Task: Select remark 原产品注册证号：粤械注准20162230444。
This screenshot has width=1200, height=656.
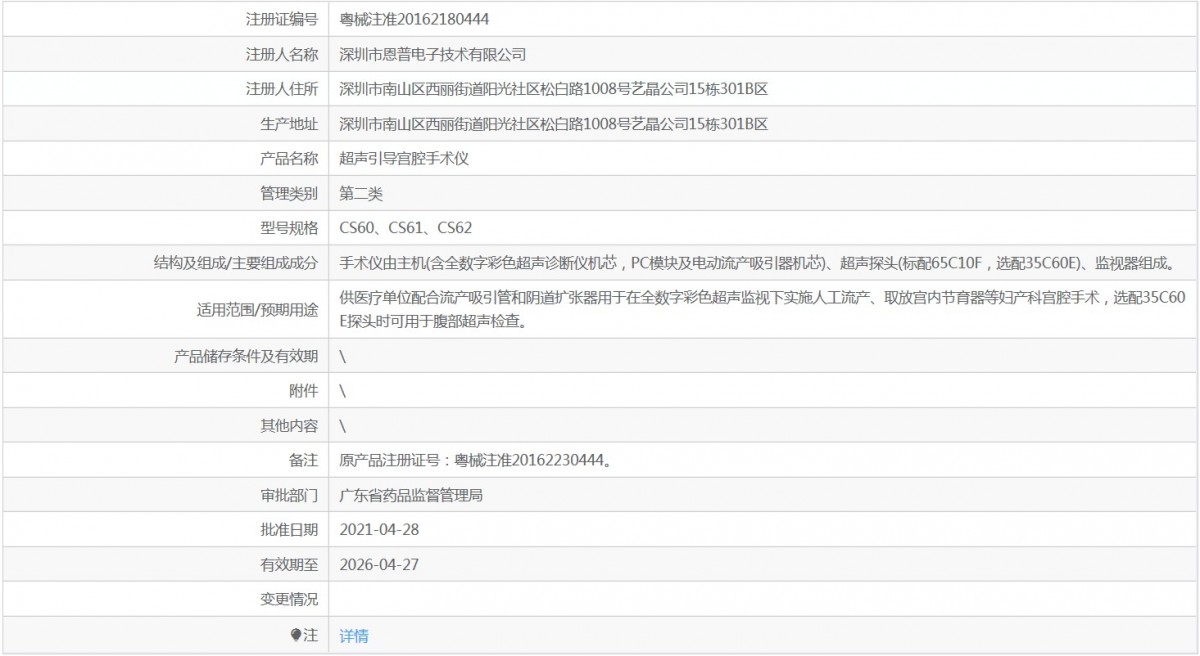Action: tap(476, 461)
